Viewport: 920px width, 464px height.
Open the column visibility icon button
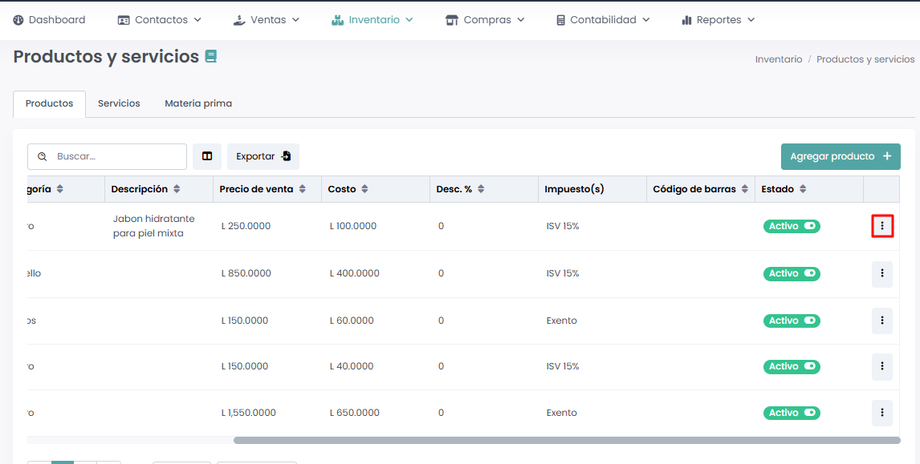(207, 156)
